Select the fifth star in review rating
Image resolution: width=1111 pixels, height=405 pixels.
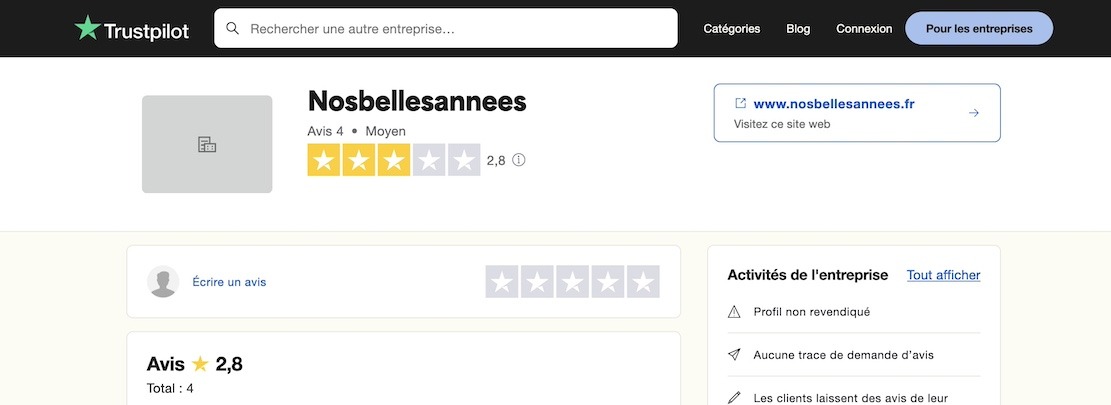pos(643,282)
